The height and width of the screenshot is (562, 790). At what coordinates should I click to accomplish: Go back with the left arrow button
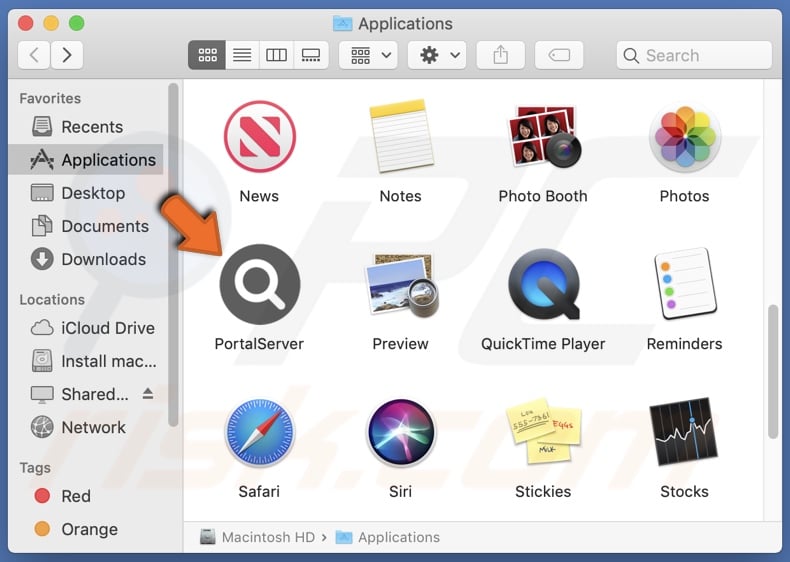point(34,54)
